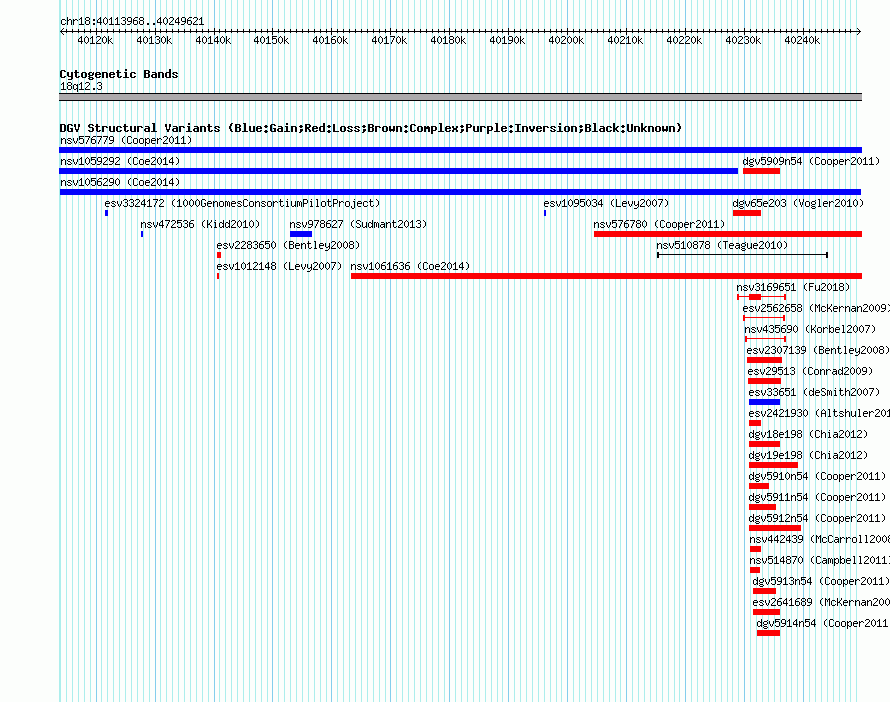Click the red bar under dgv5909n54
The height and width of the screenshot is (702, 890).
[761, 171]
